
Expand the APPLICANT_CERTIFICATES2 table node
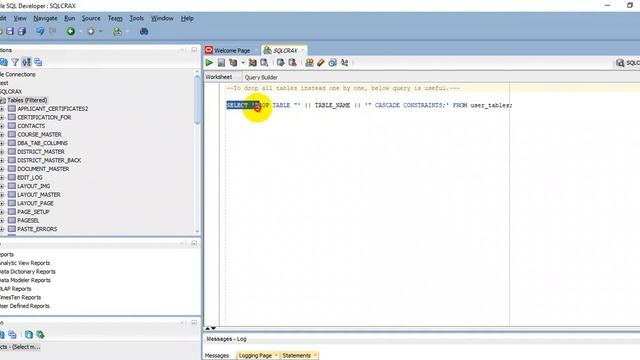(2, 109)
